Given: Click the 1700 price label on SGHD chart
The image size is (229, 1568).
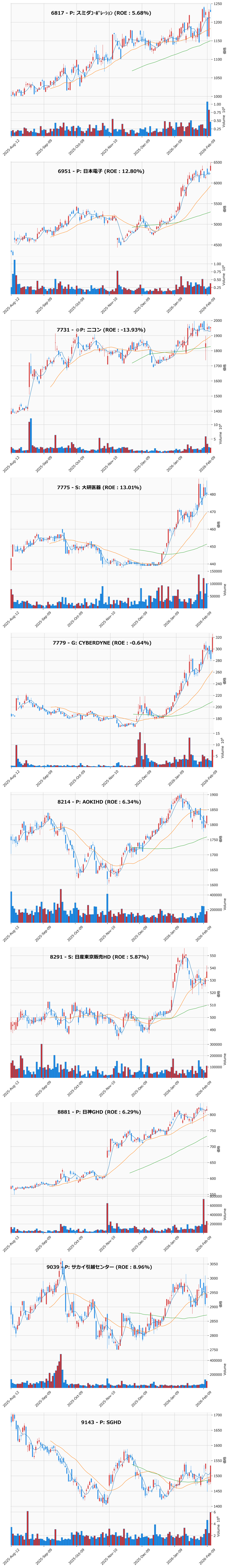Looking at the screenshot, I should (217, 1415).
